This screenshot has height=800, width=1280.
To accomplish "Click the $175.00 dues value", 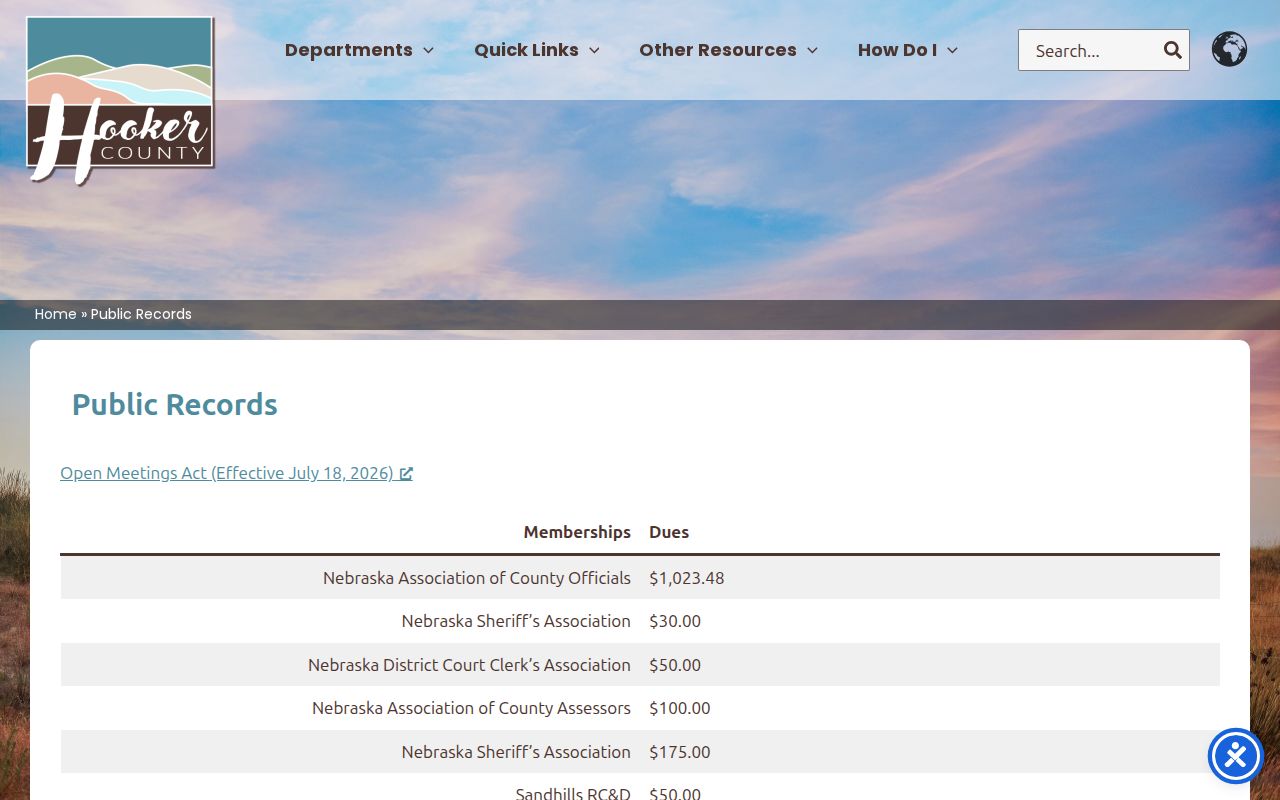I will click(680, 752).
